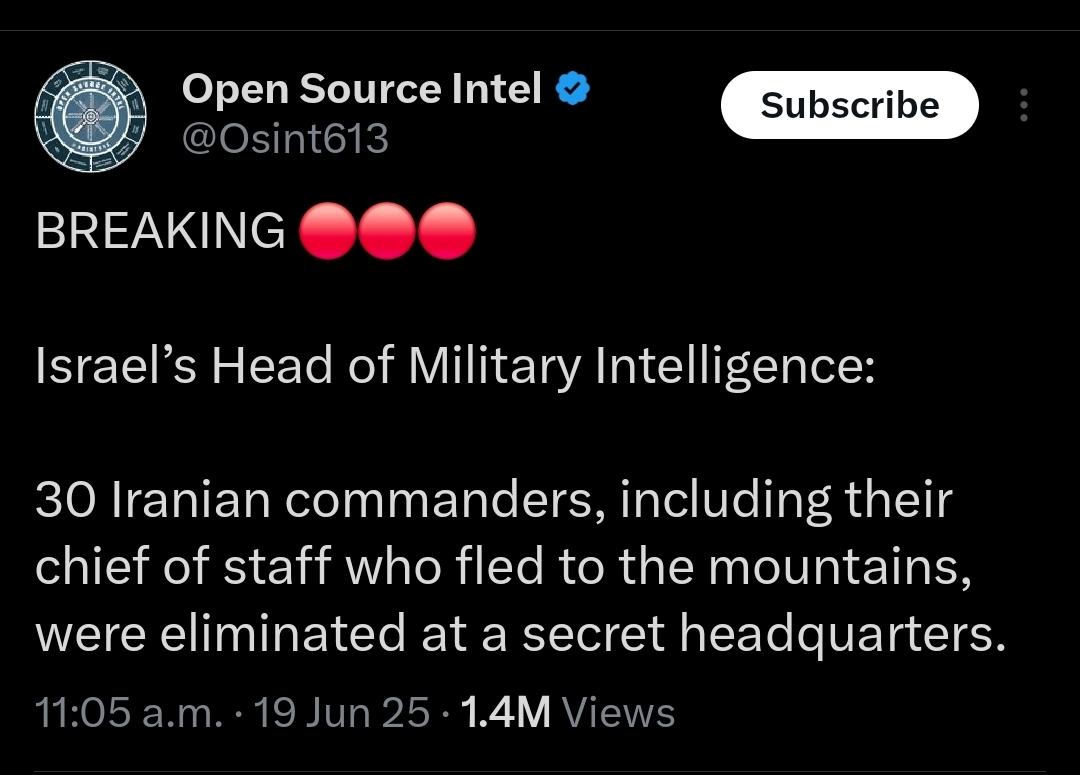Screen dimensions: 1080x775
Task: View the 1.4M view count details
Action: click(x=506, y=712)
